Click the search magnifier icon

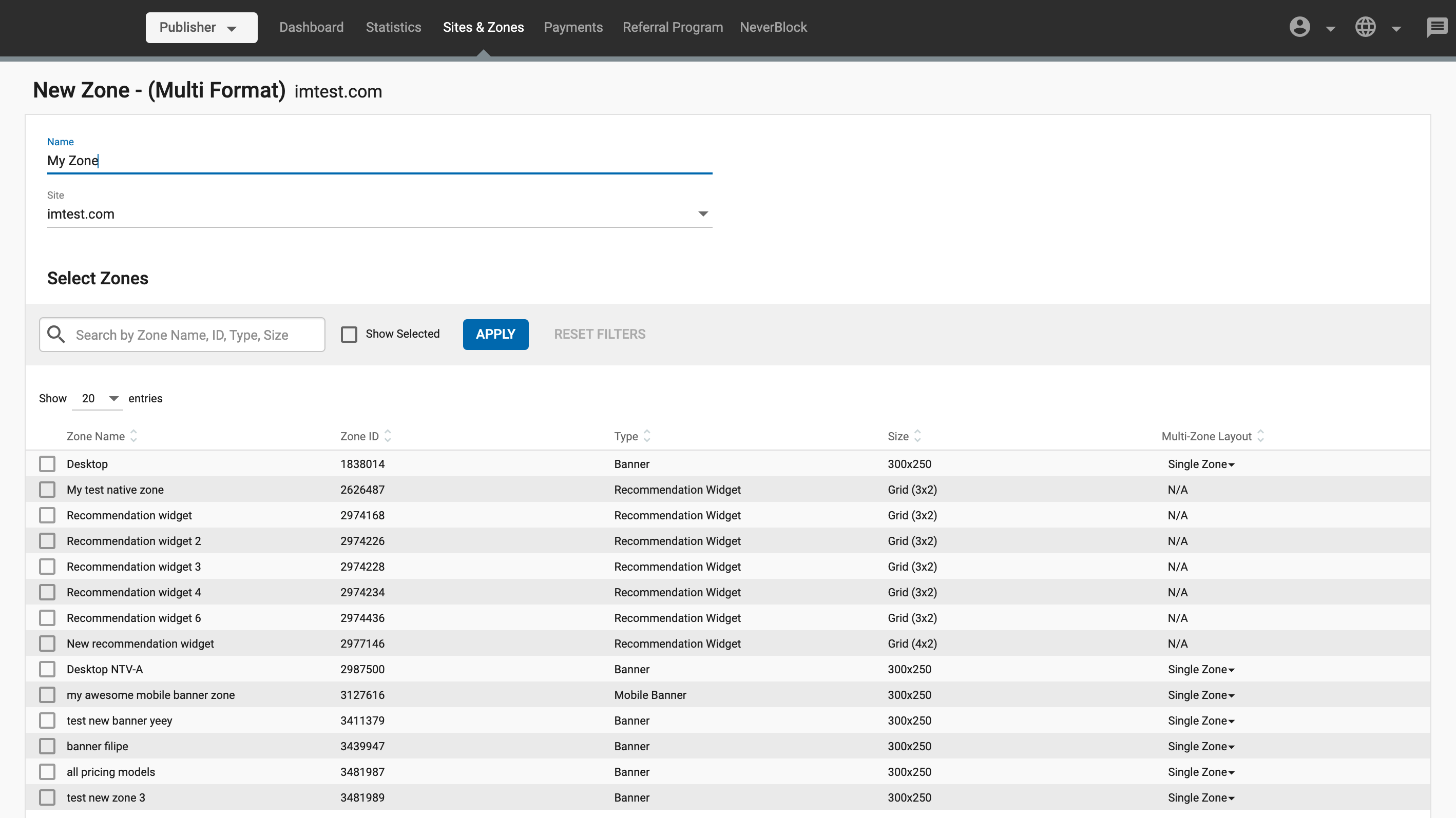pos(56,335)
